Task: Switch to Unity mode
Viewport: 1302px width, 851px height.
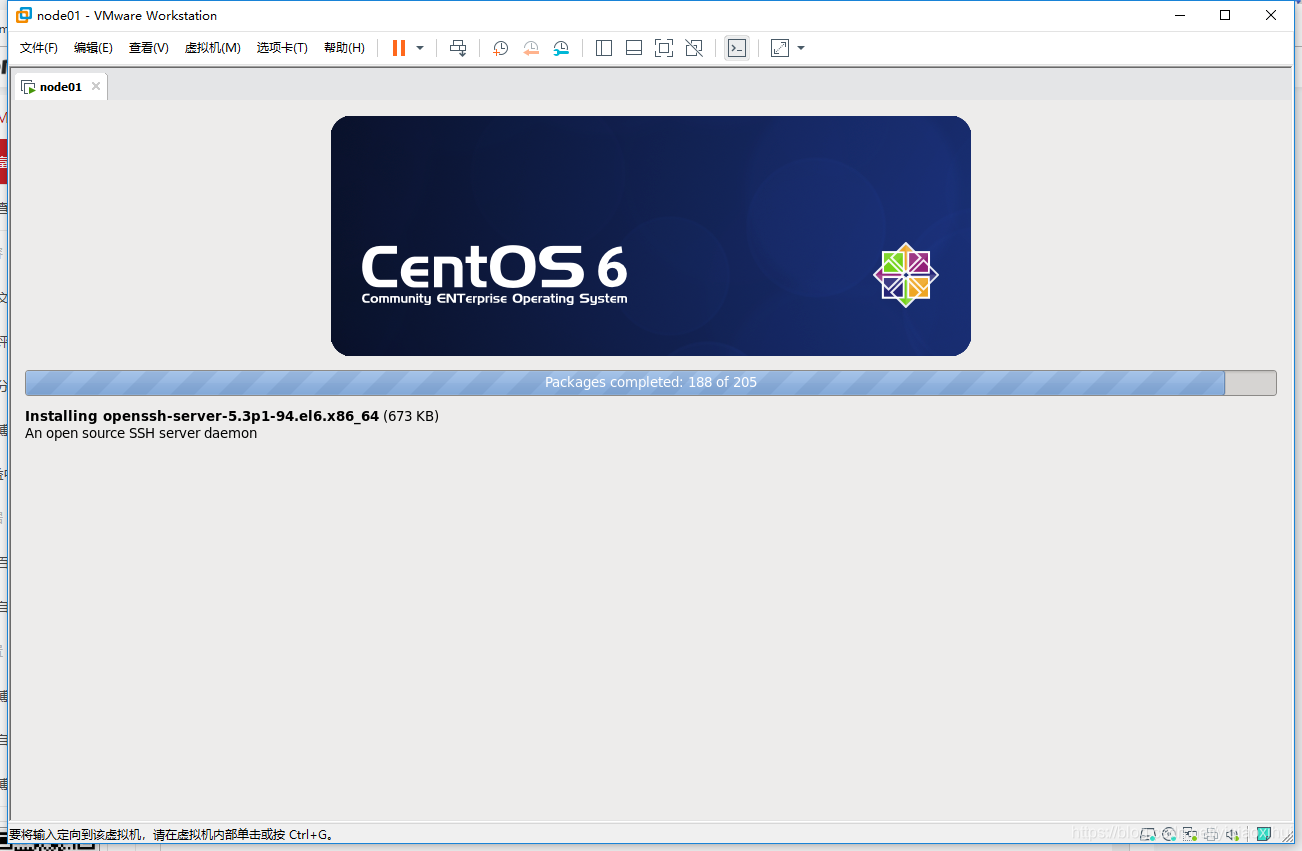Action: [694, 48]
